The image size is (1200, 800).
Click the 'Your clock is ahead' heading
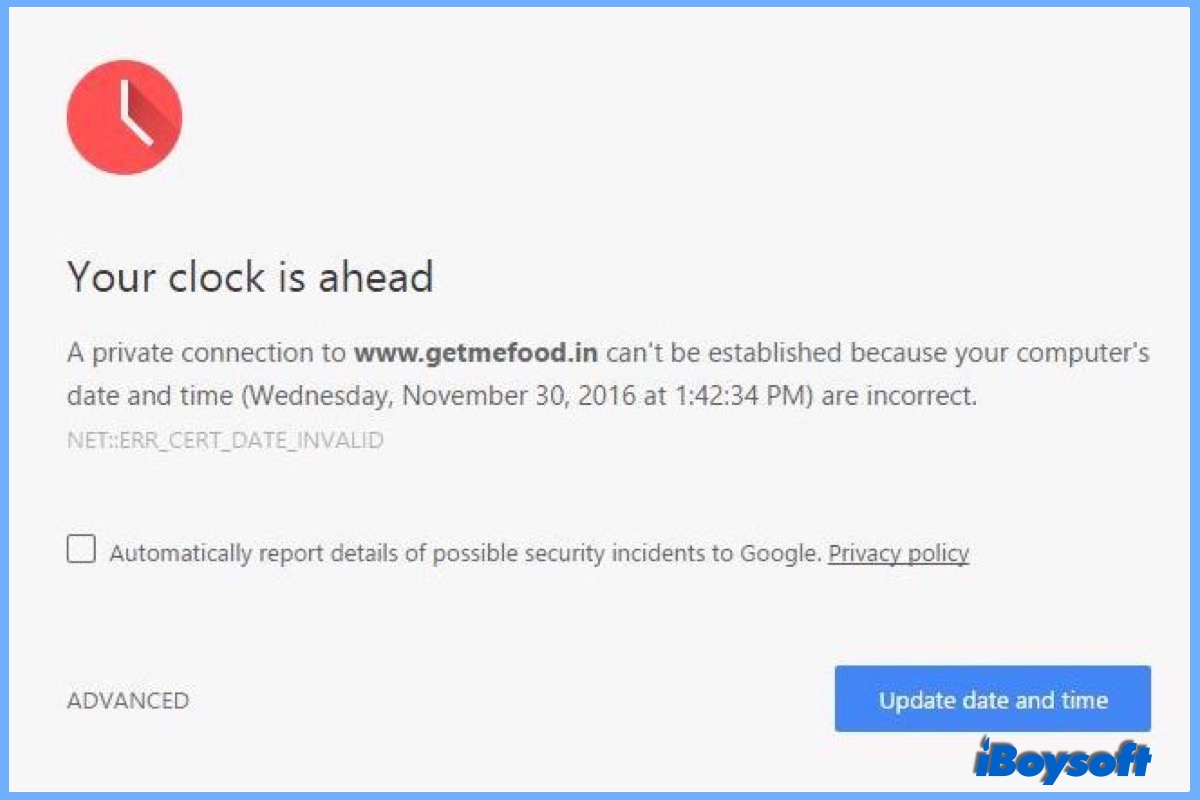[x=250, y=277]
